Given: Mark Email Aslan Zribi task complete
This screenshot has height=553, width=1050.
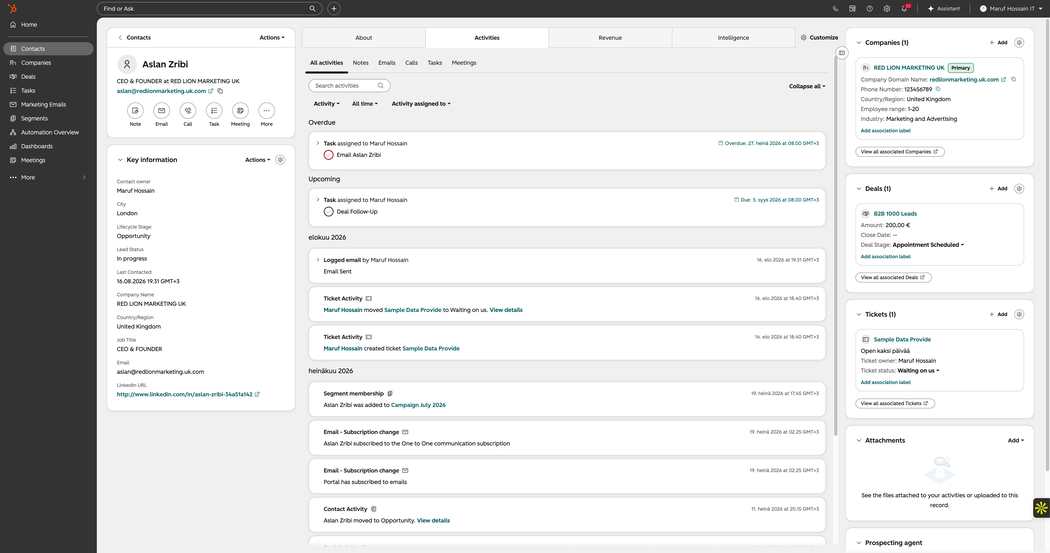Looking at the screenshot, I should coord(328,155).
